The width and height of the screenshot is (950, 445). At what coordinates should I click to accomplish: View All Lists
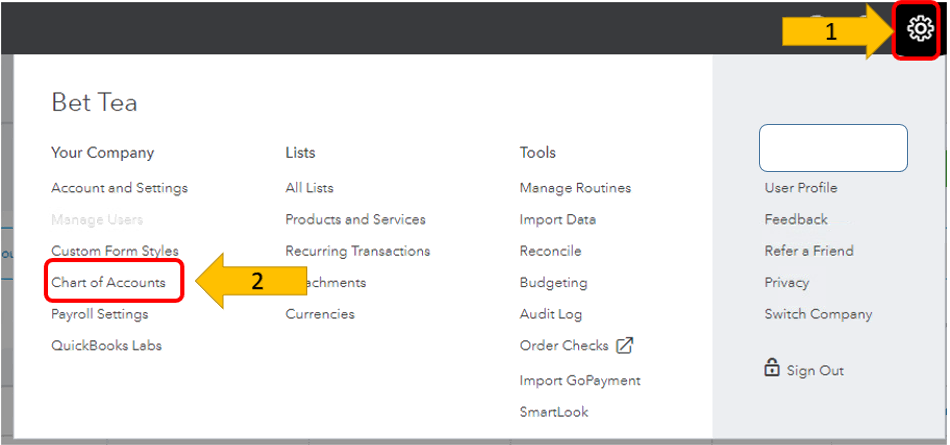click(309, 188)
